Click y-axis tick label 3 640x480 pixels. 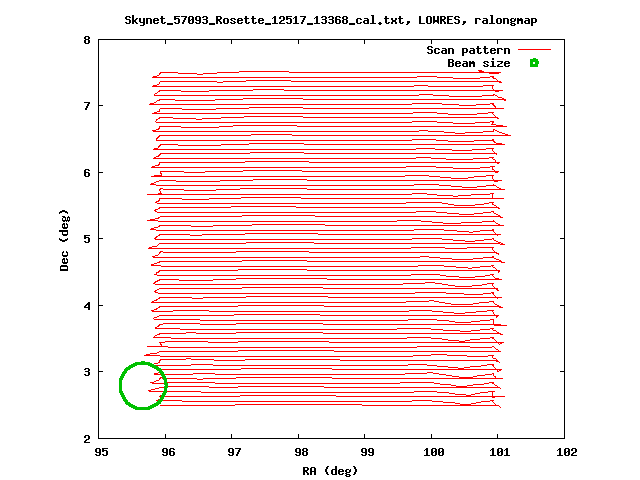[87, 372]
